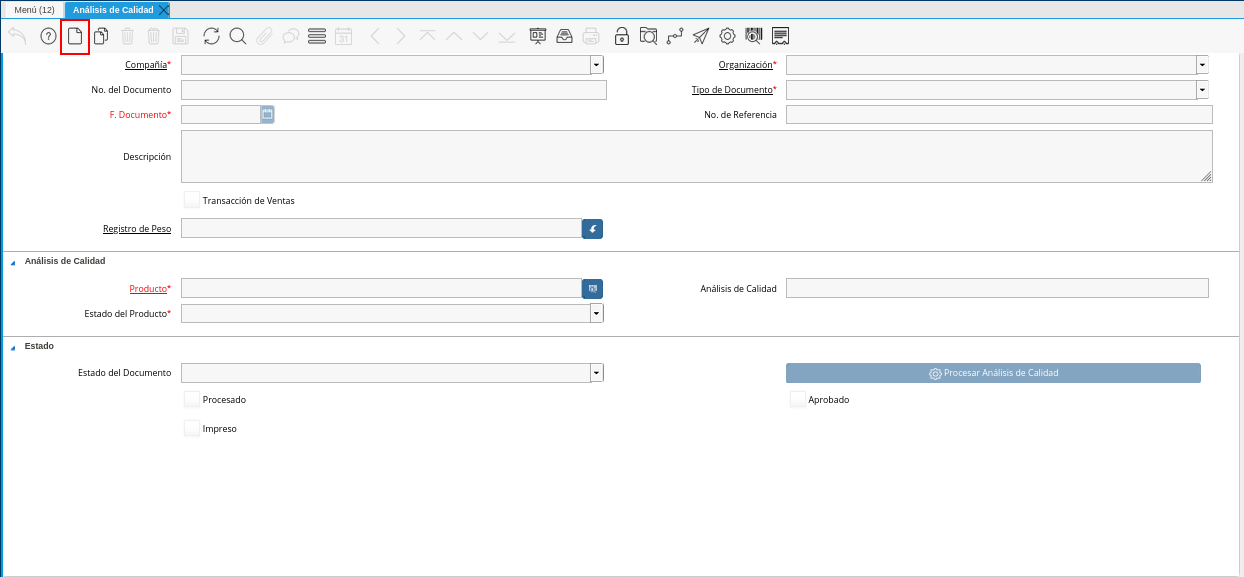Open the calendar picker for F. Documento
The image size is (1244, 577).
[267, 115]
